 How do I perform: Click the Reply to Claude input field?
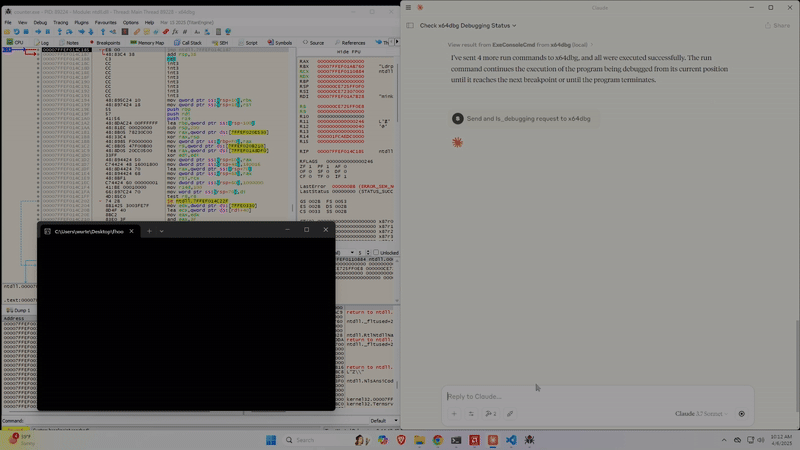pos(597,396)
